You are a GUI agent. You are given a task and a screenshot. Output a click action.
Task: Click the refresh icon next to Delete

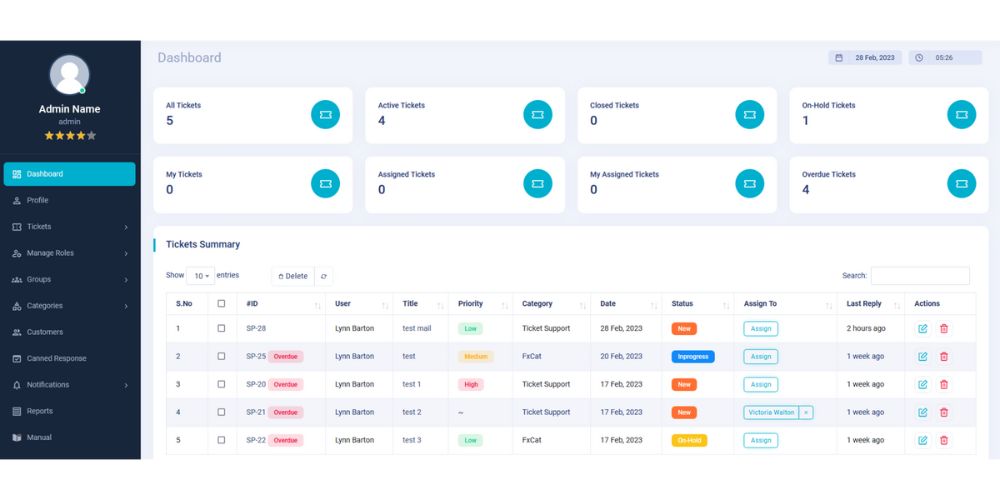click(324, 276)
